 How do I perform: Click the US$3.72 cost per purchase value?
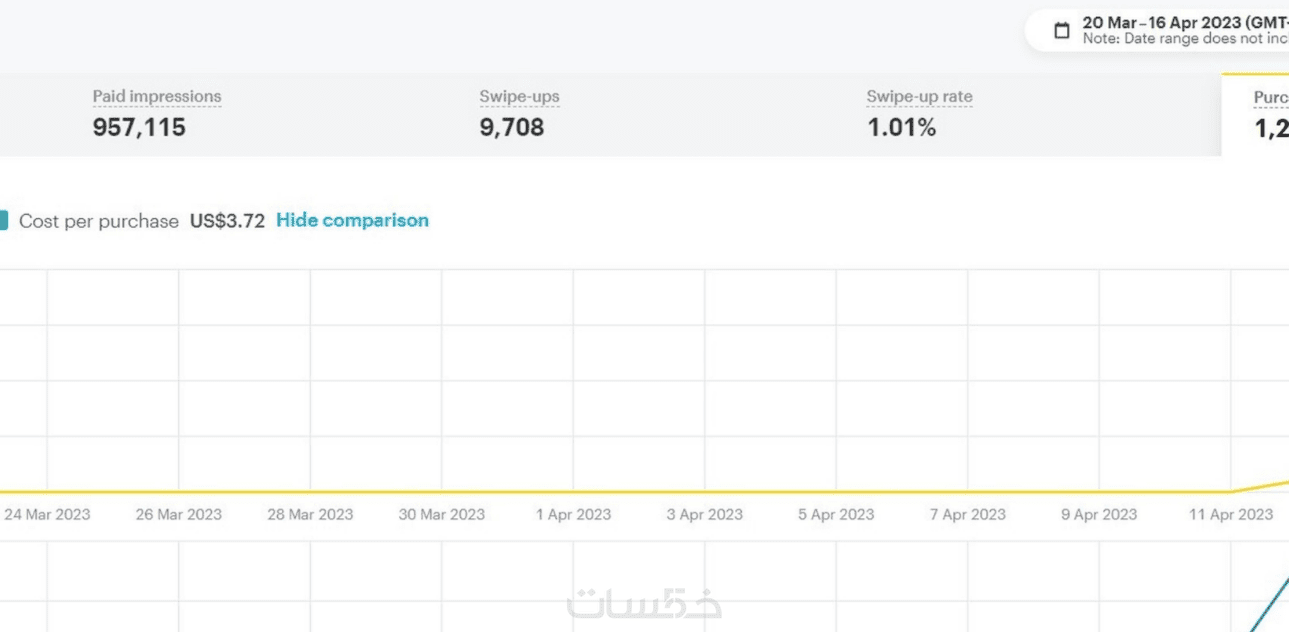coord(227,221)
